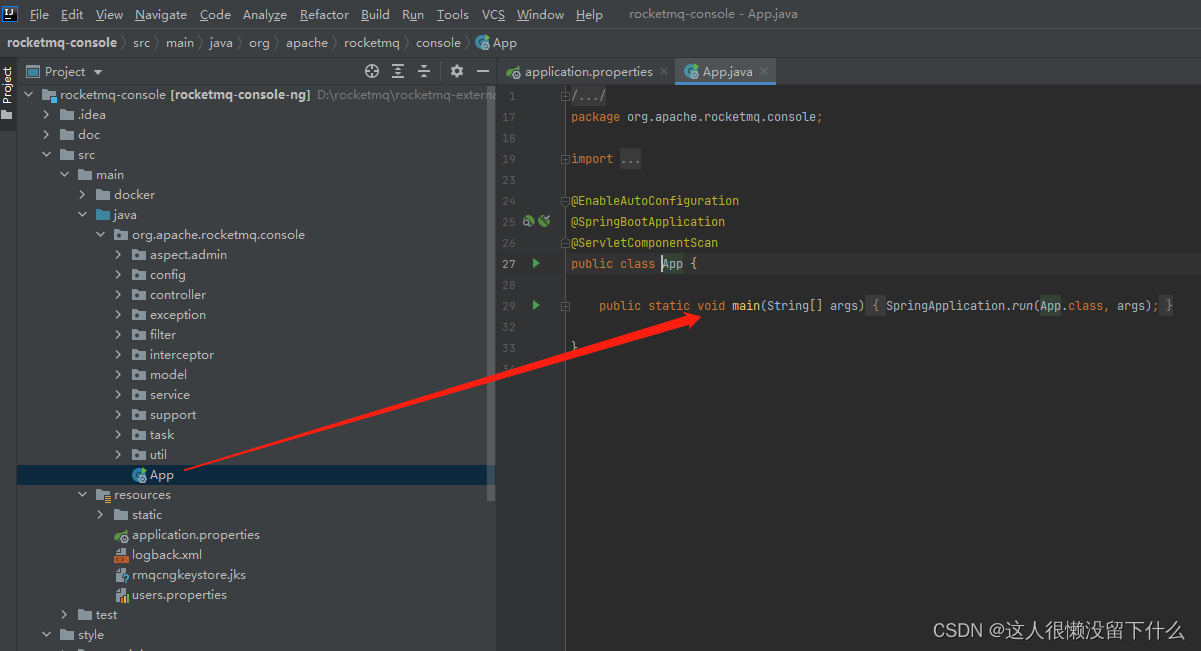Expand the controller package
1201x651 pixels.
tap(119, 295)
